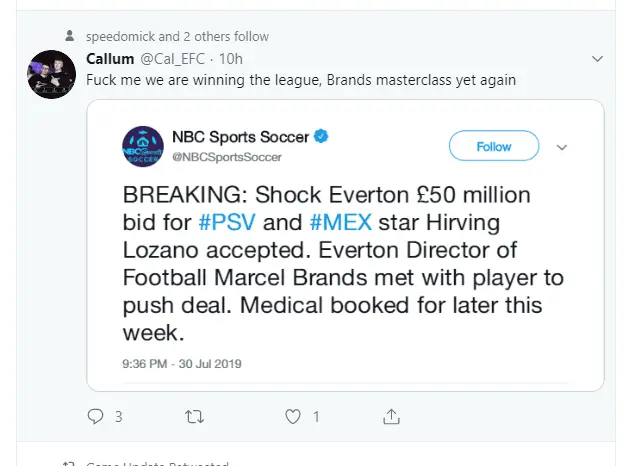Open the @NBCSportsSoccer handle
Image resolution: width=632 pixels, height=466 pixels.
[226, 157]
